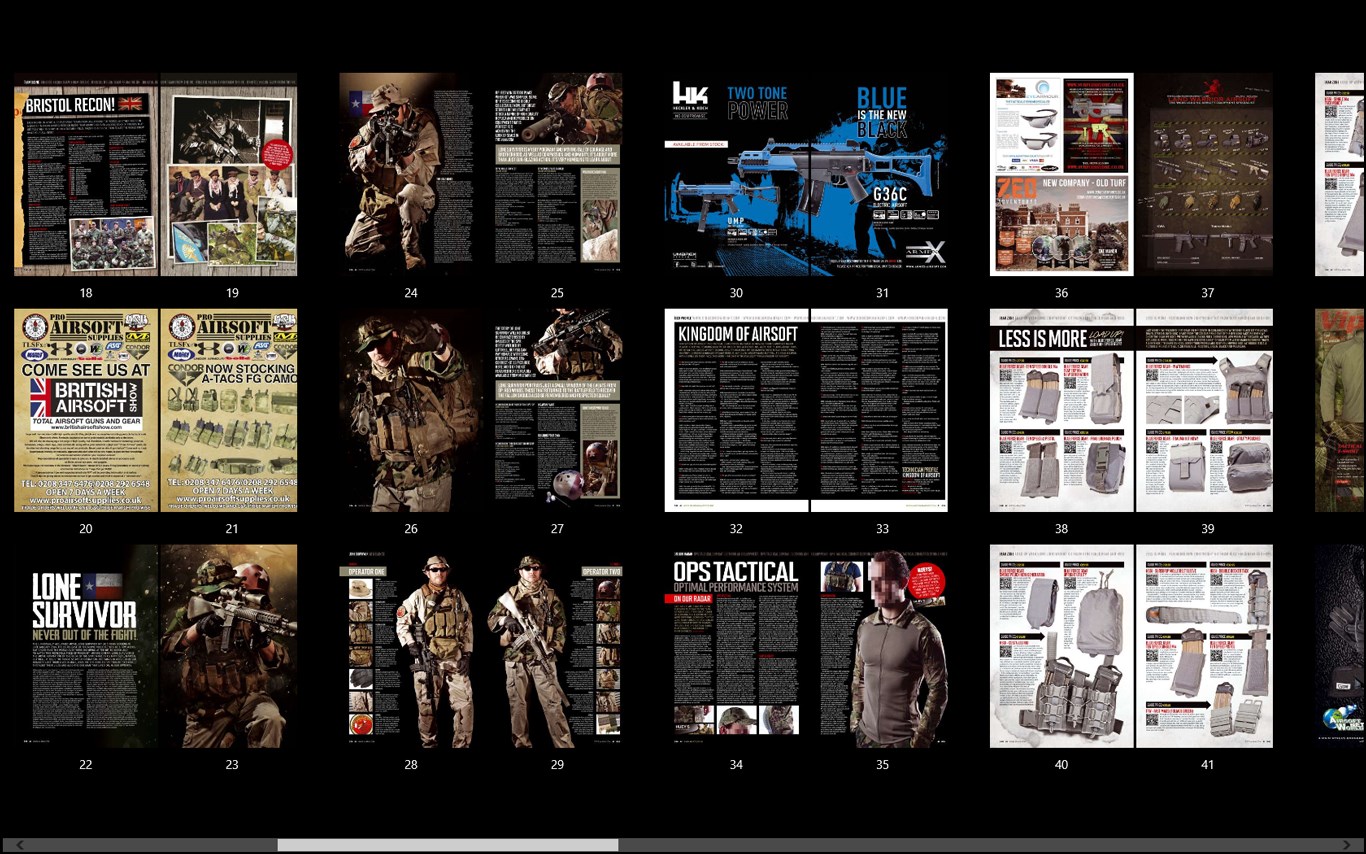Open the page 23 thumbnail of soldier aiming rifle
This screenshot has height=854, width=1366.
click(229, 646)
